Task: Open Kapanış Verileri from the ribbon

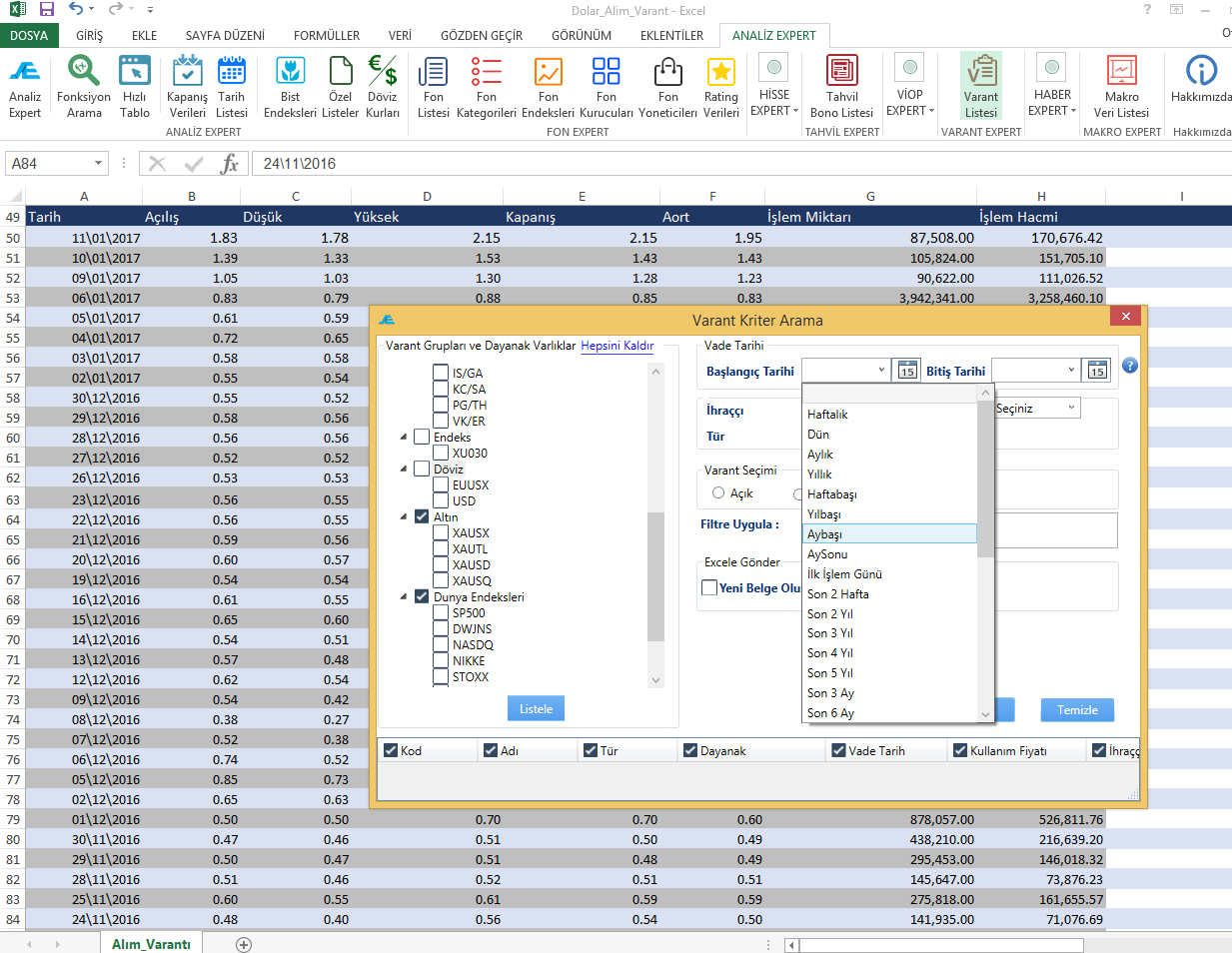Action: point(187,87)
